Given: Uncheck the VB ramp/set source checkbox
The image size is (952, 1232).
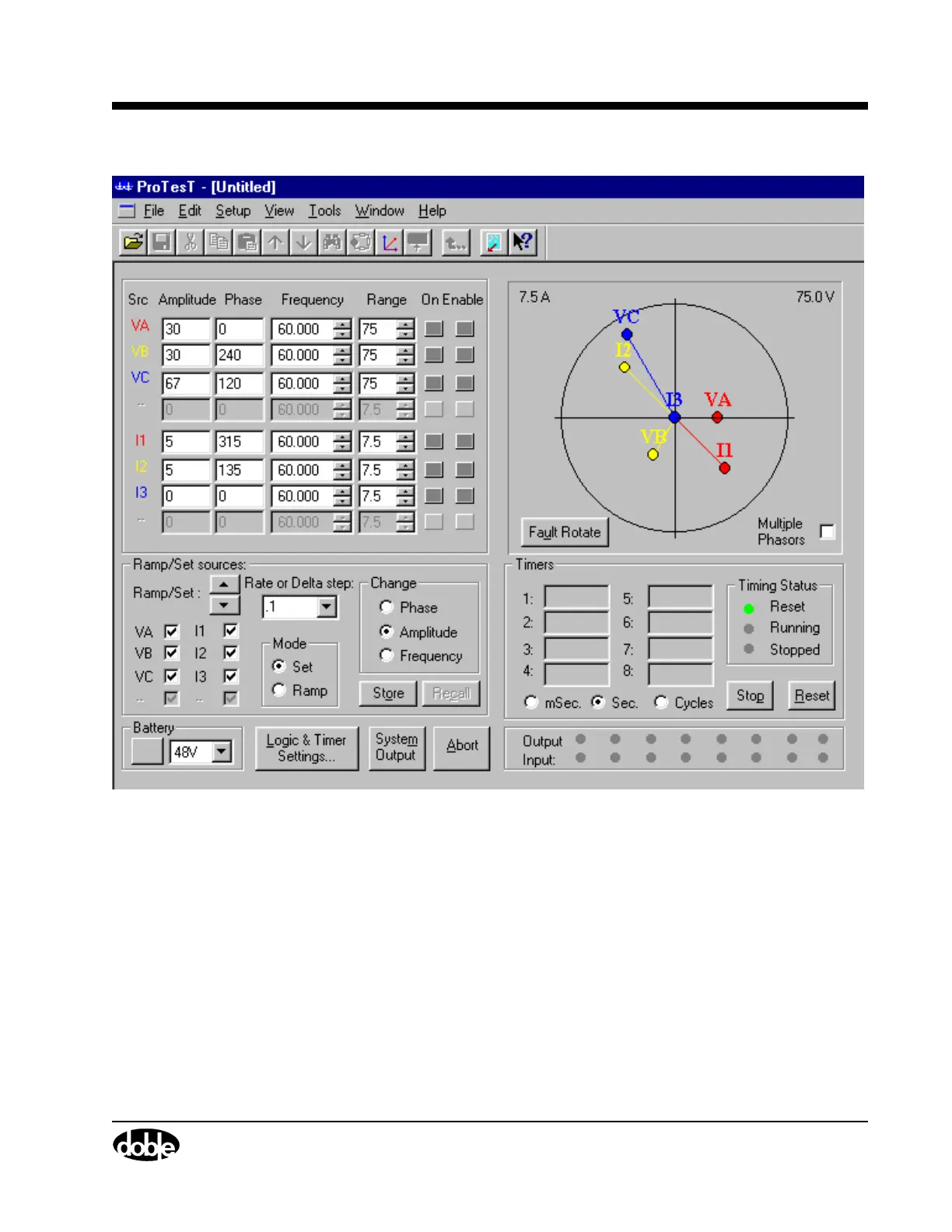Looking at the screenshot, I should 172,653.
